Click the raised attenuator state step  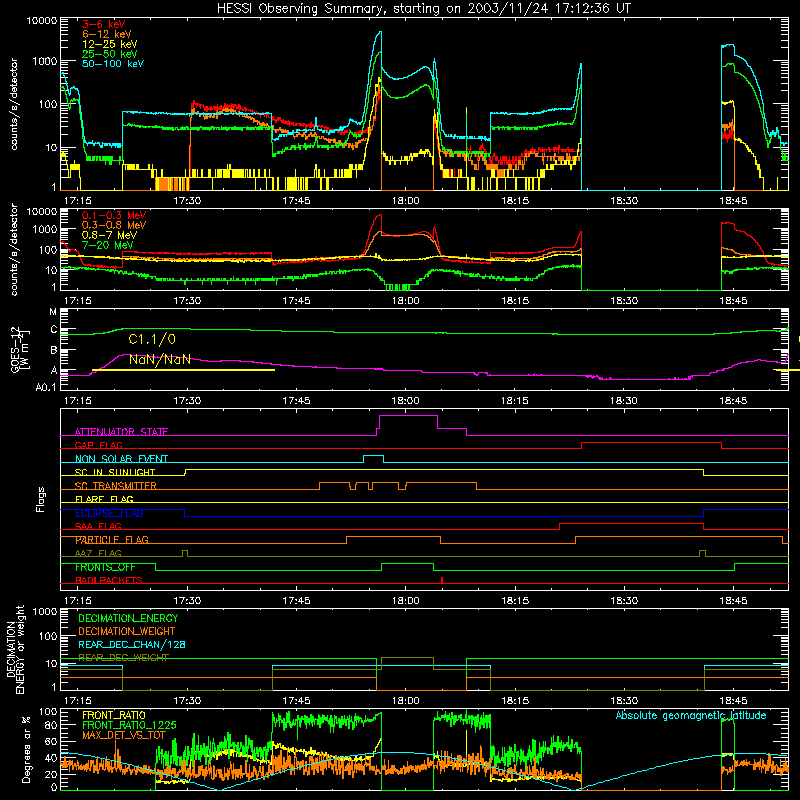click(x=408, y=416)
